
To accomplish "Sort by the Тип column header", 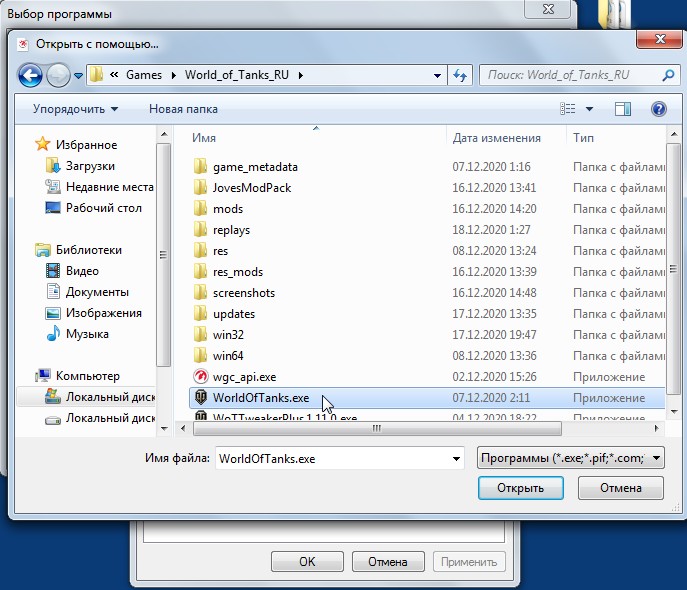I will 583,138.
